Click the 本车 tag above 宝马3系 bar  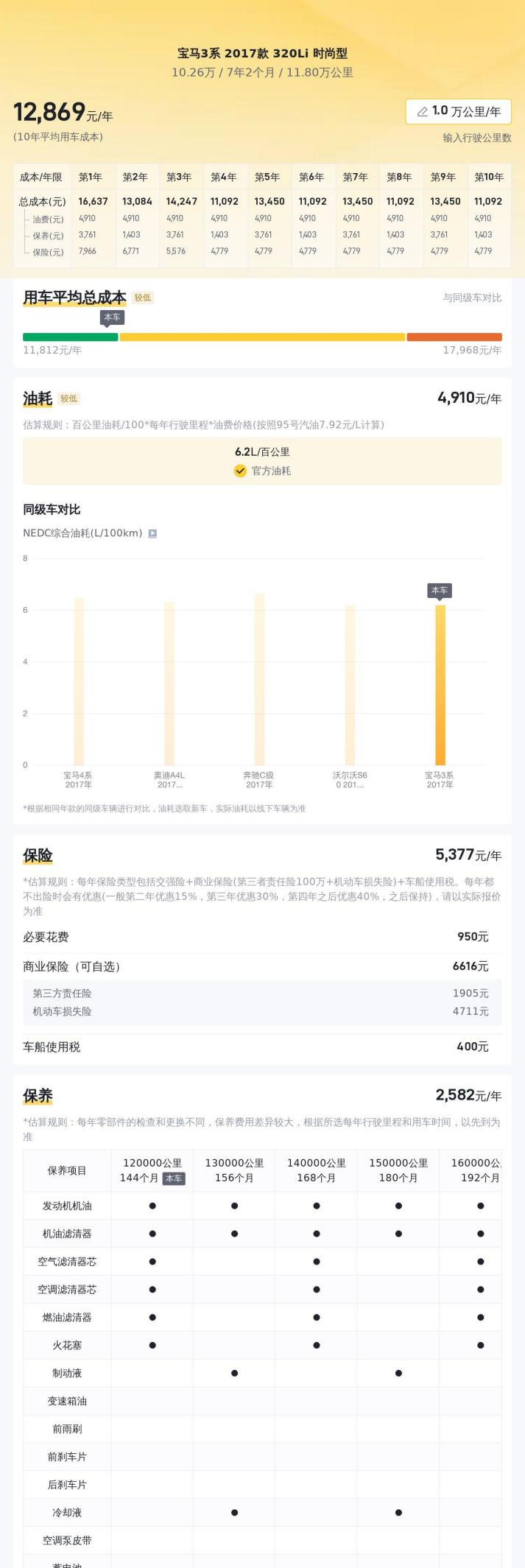[440, 591]
